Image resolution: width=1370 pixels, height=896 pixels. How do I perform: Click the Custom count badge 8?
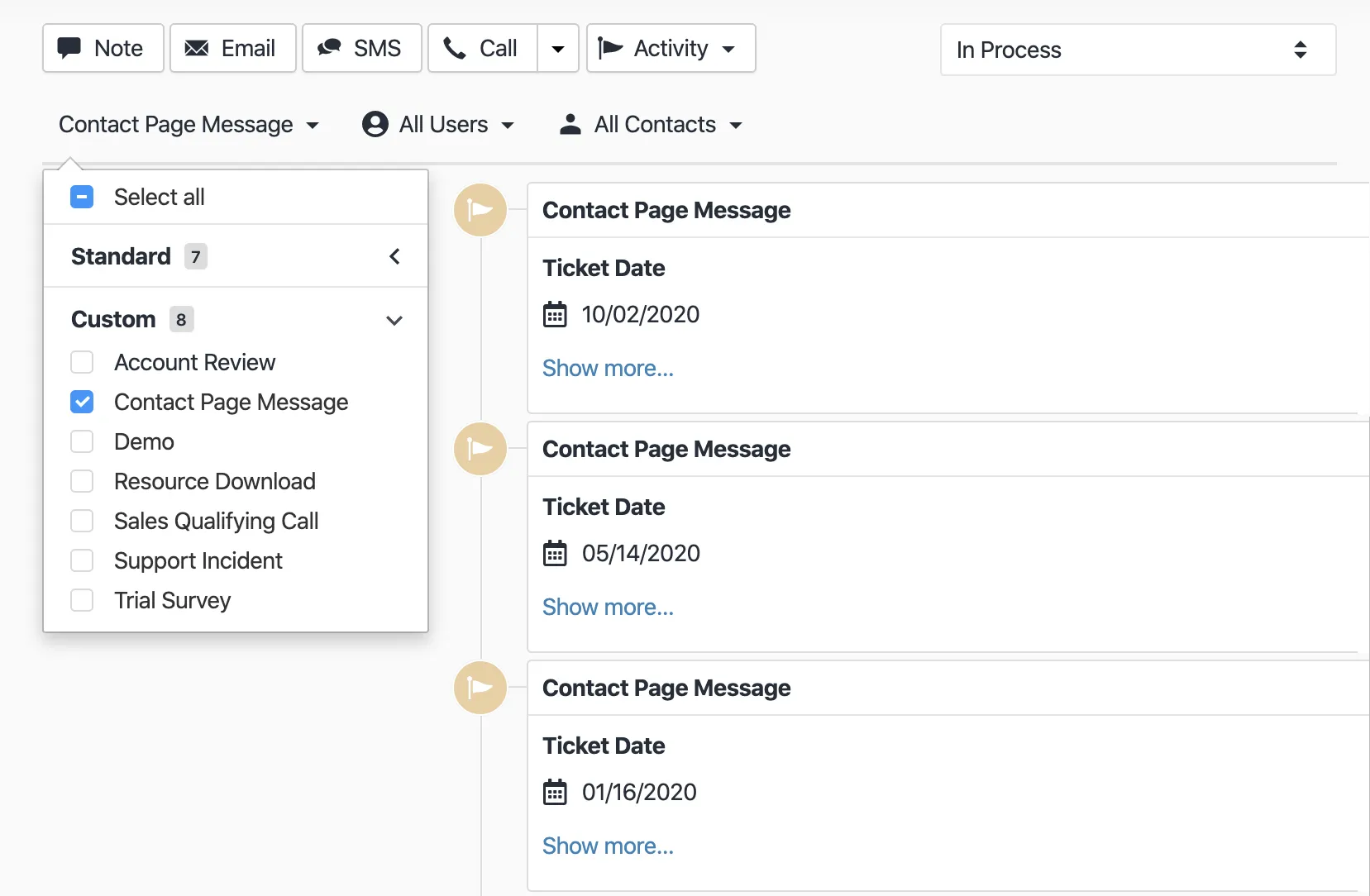coord(182,319)
